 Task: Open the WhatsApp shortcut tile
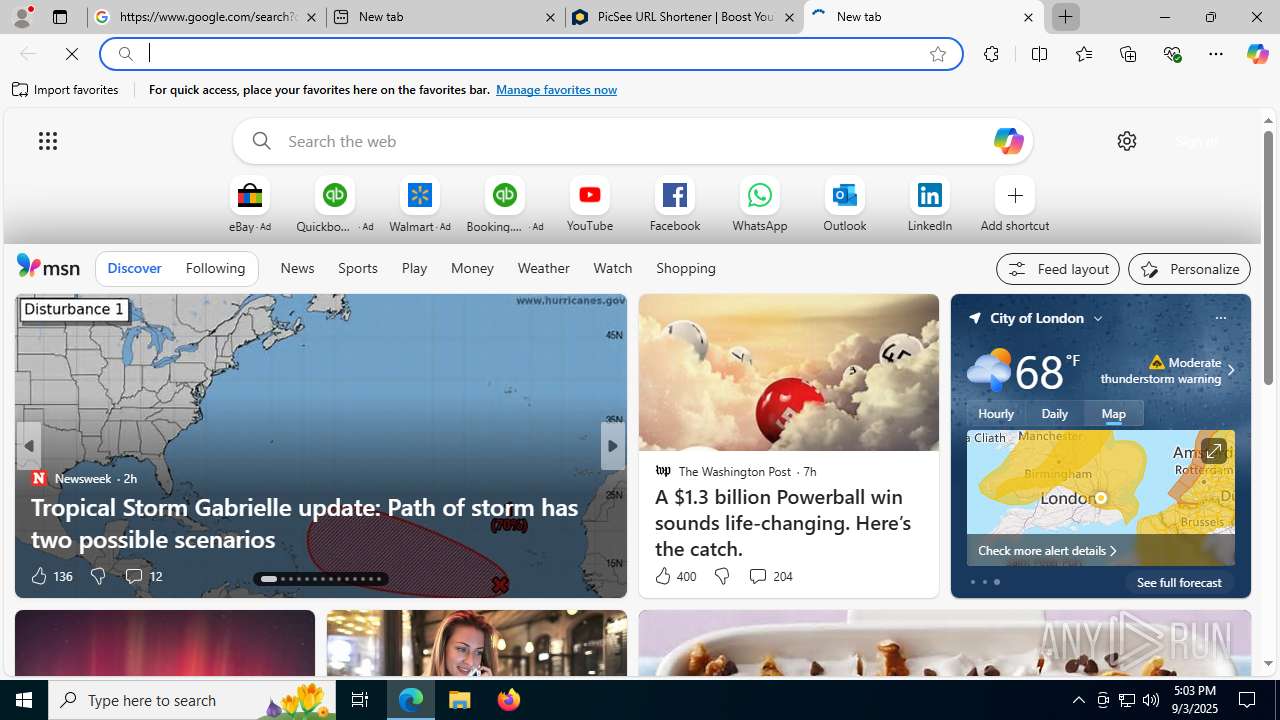(x=760, y=205)
